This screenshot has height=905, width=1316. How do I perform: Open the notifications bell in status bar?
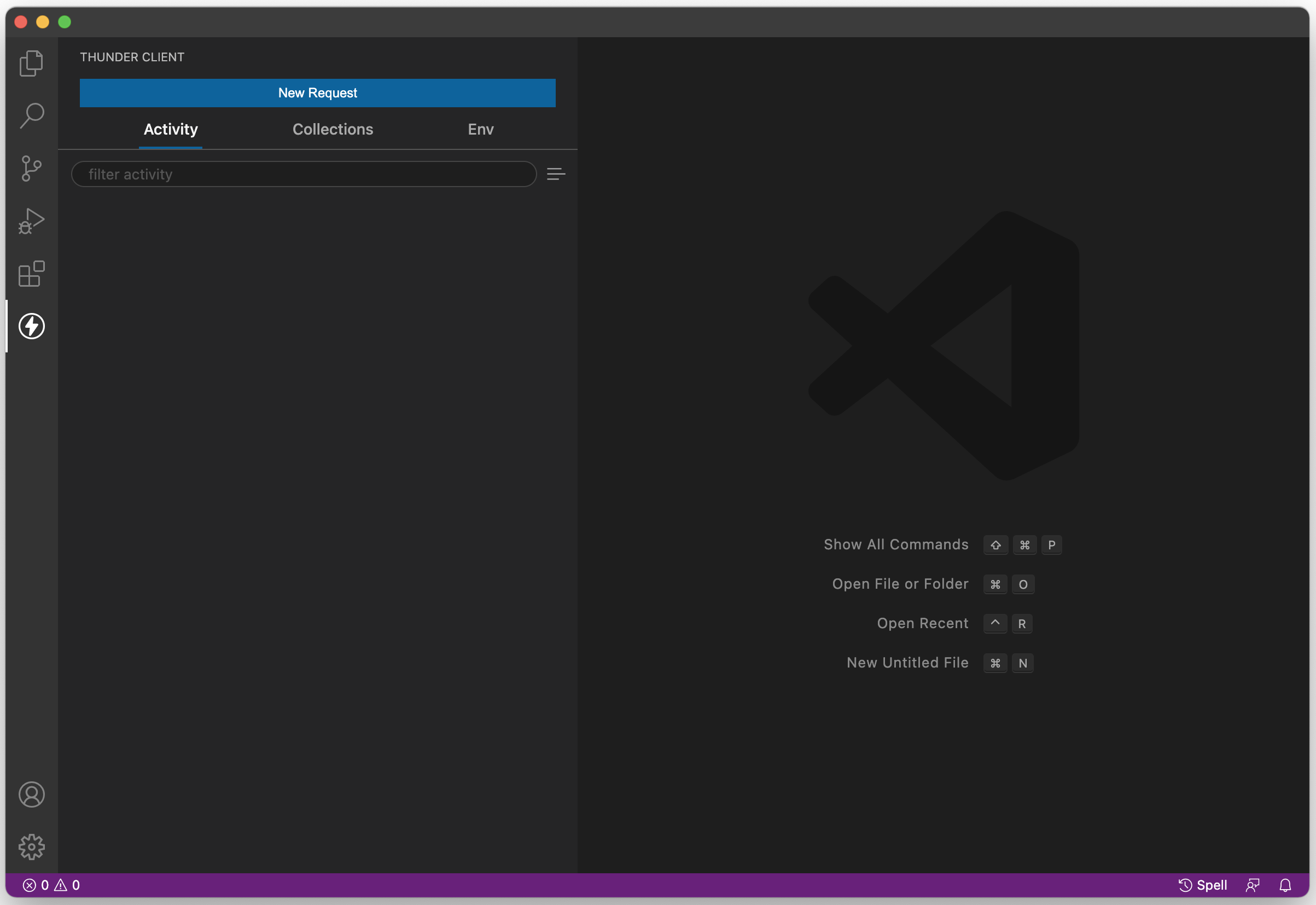pos(1285,885)
